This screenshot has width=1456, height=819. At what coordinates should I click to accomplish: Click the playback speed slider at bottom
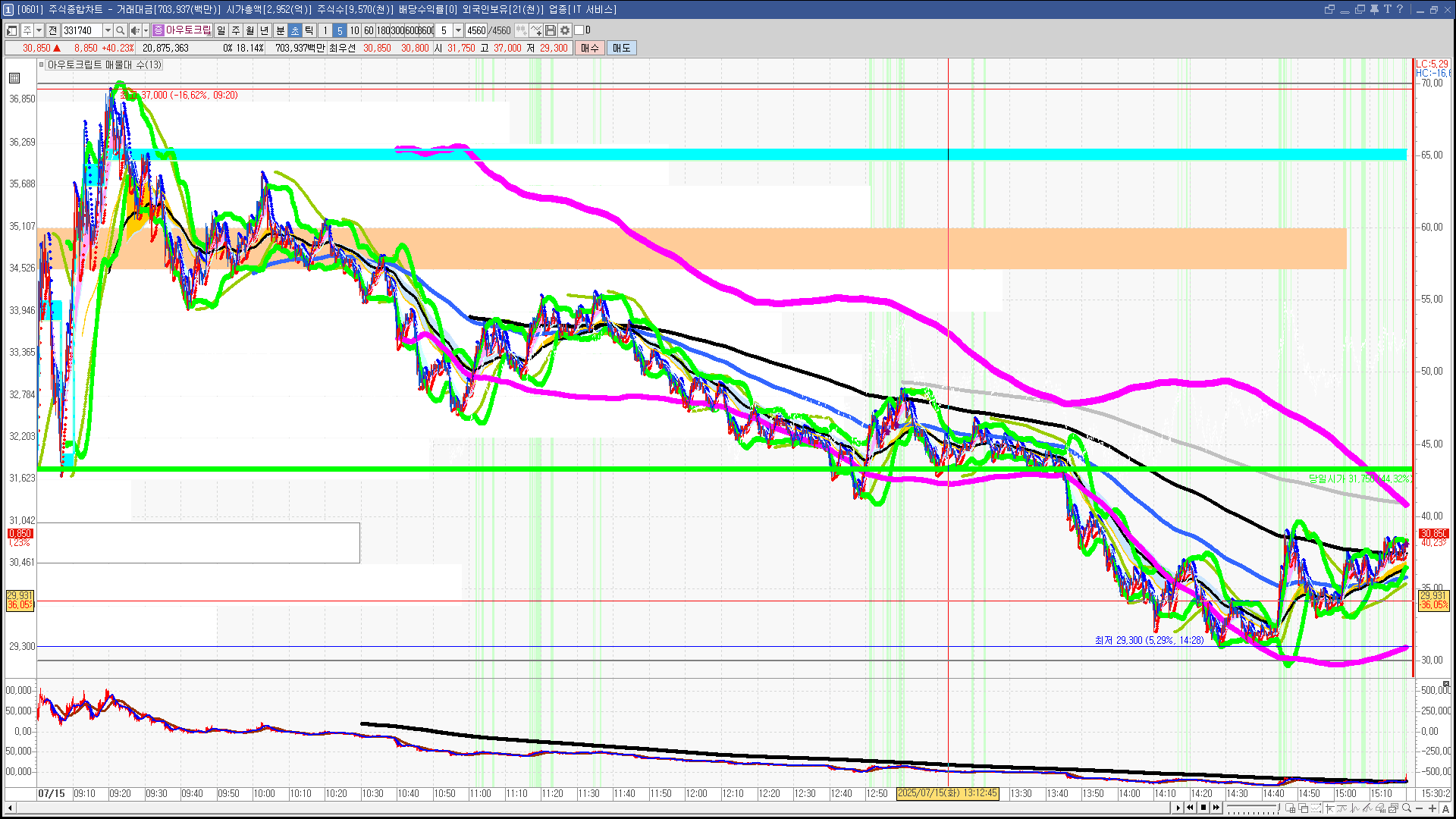1252,808
